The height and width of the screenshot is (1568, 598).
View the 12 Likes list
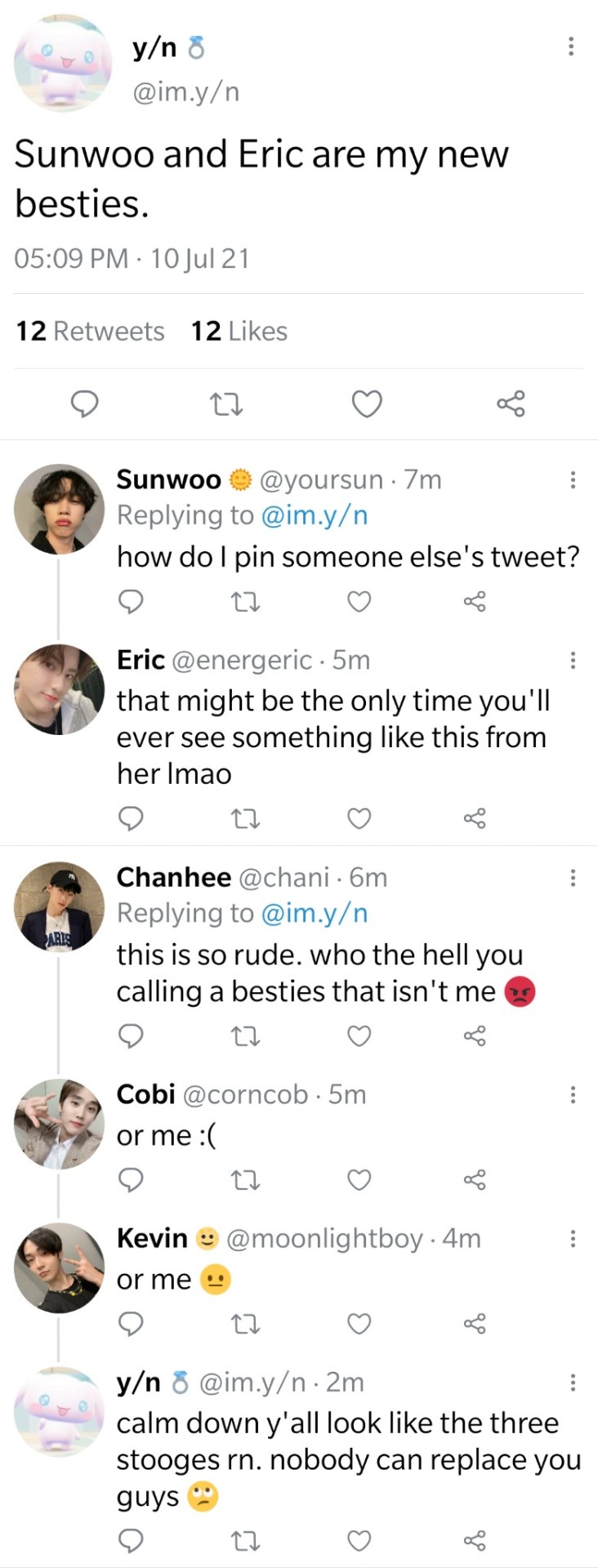click(239, 332)
